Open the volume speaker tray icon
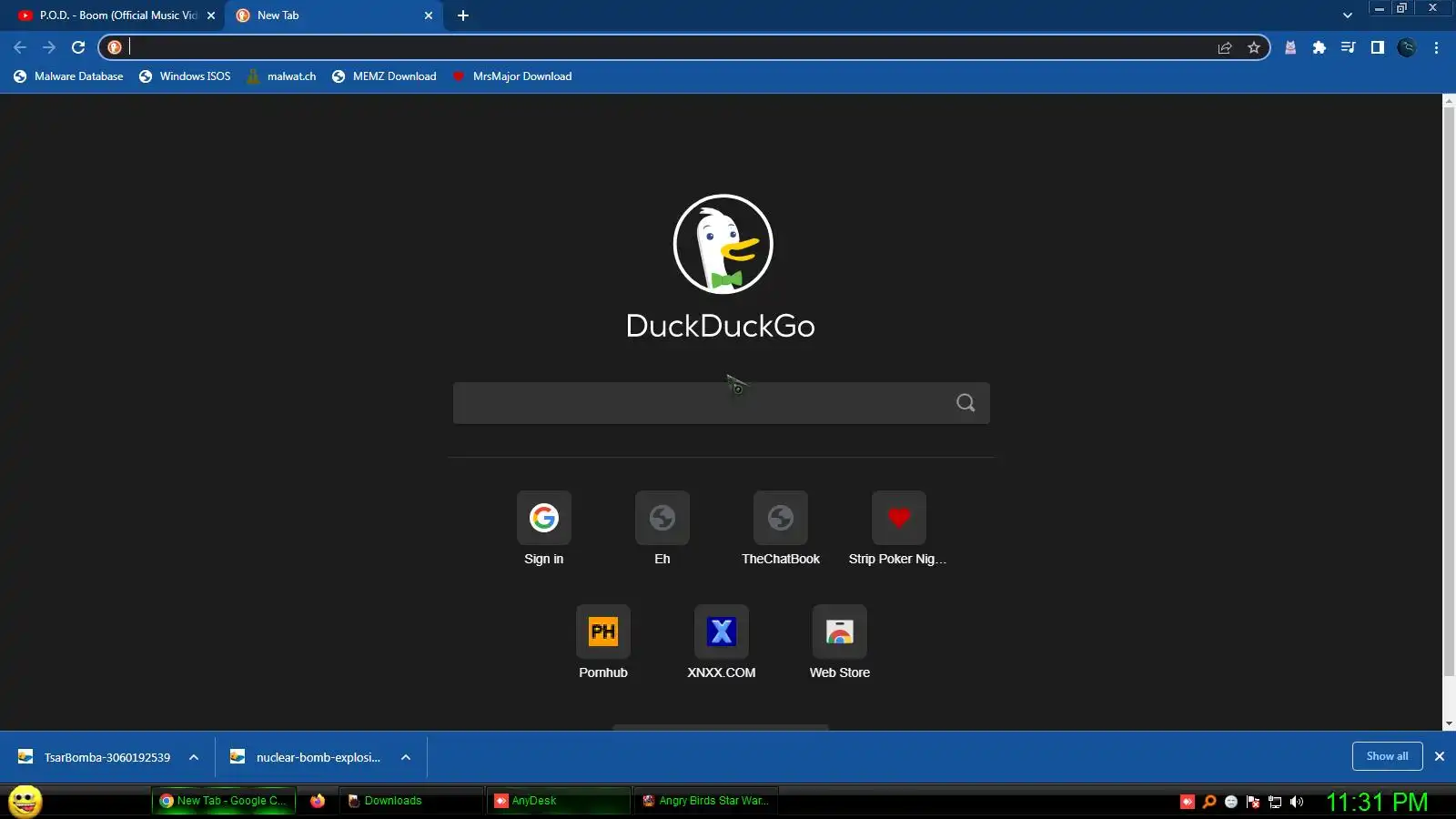Image resolution: width=1456 pixels, height=819 pixels. [x=1297, y=802]
